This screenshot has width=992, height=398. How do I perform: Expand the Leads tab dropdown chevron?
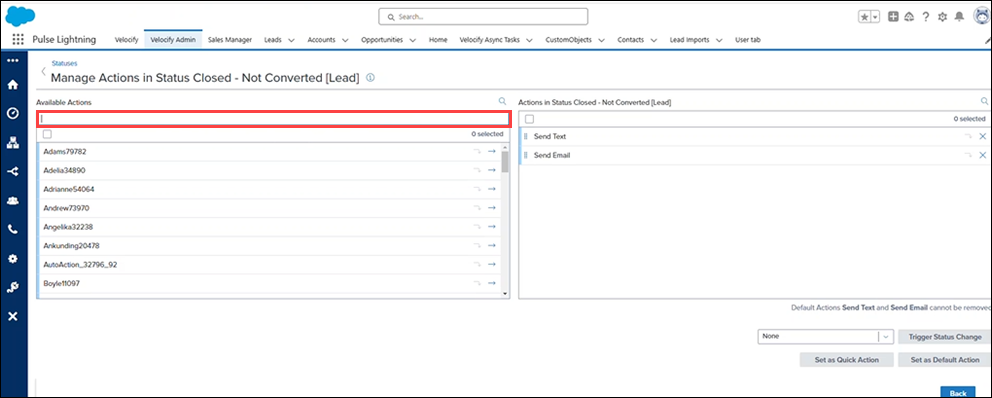click(x=291, y=40)
